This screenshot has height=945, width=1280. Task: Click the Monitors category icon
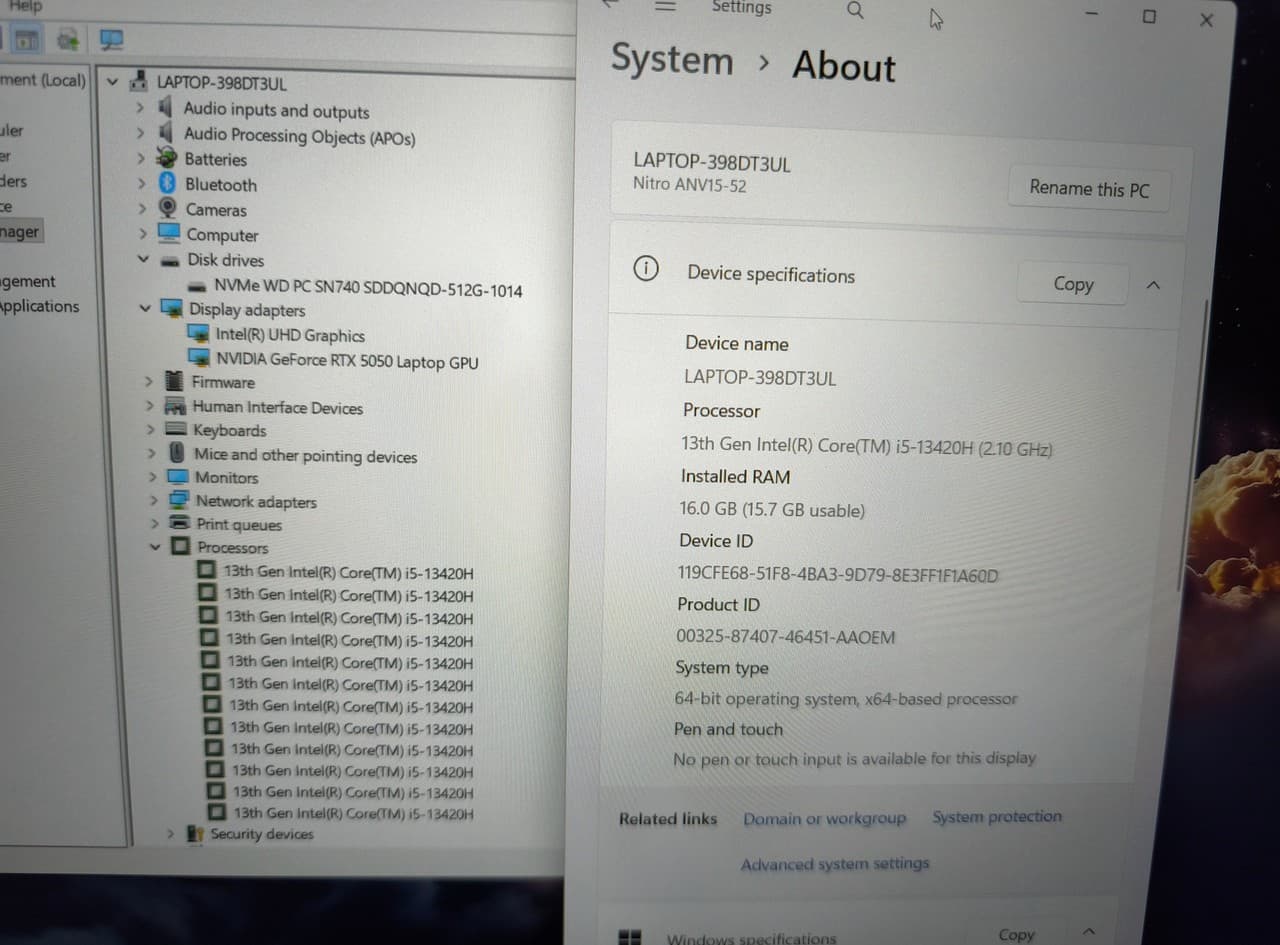[178, 476]
